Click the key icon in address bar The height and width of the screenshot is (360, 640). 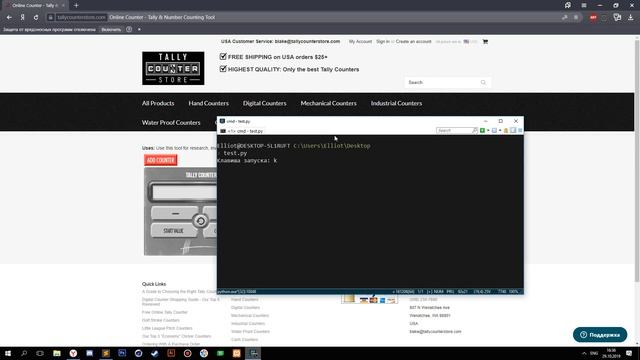564,18
